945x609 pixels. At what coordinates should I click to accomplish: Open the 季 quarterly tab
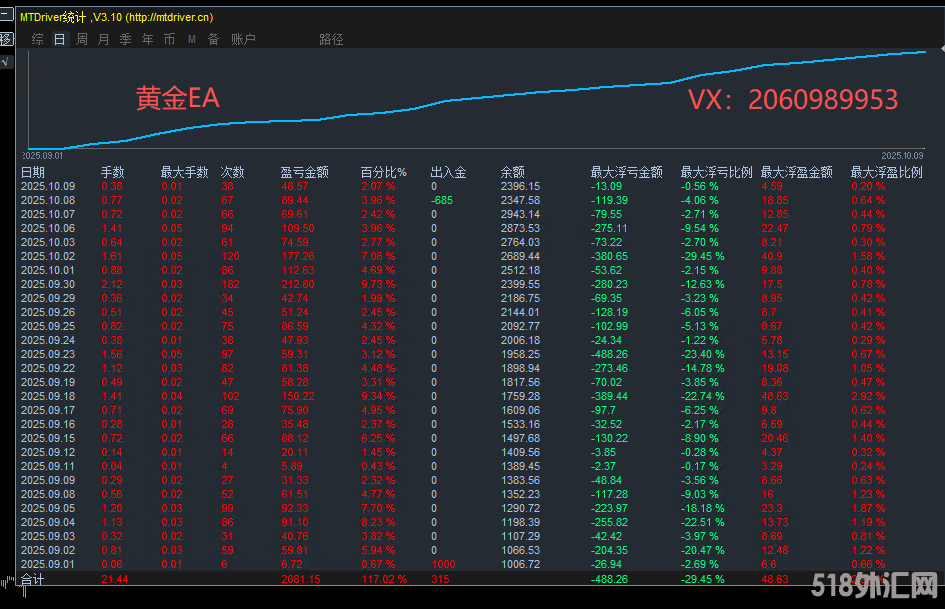coord(126,39)
